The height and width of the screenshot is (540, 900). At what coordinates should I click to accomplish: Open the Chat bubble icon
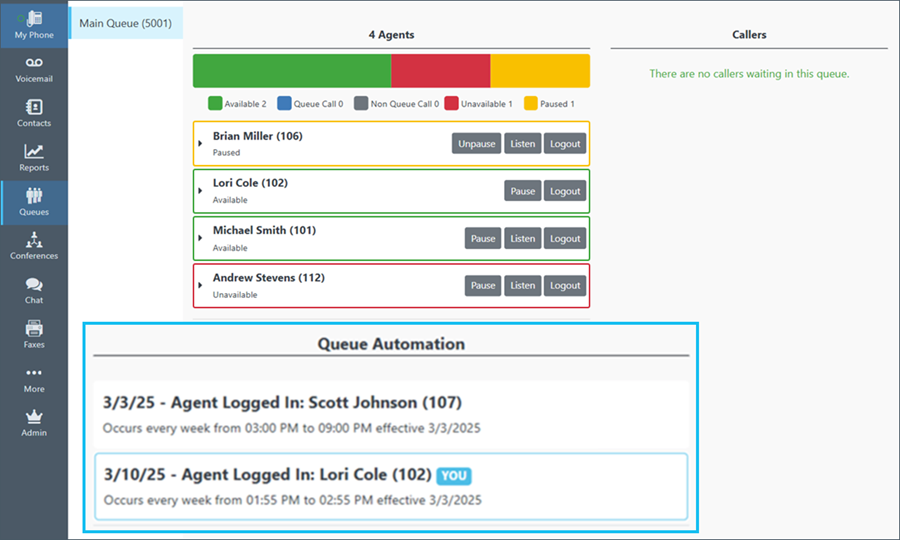click(x=34, y=290)
